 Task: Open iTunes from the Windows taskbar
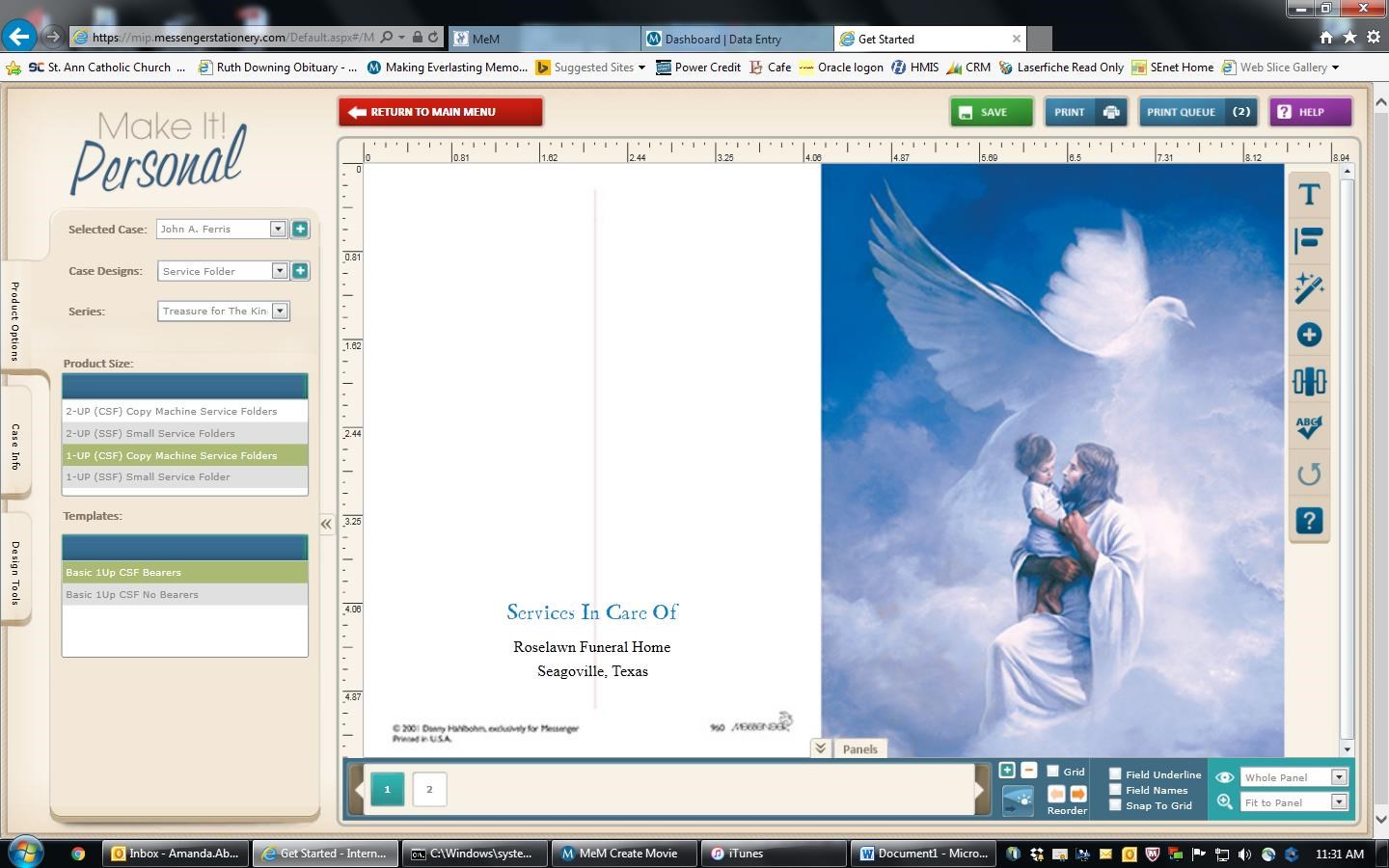click(x=745, y=854)
